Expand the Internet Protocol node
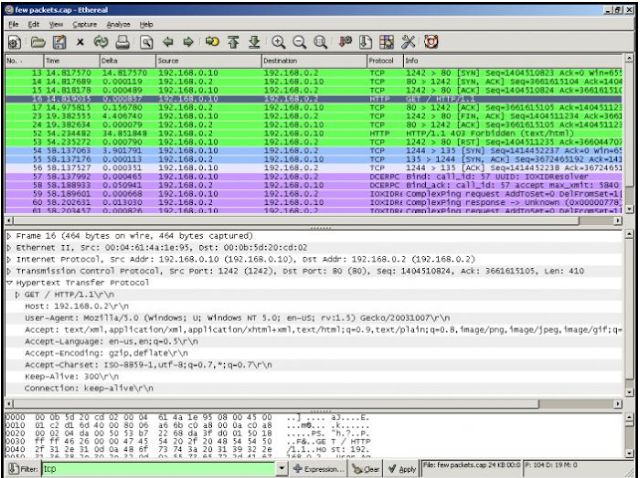The width and height of the screenshot is (640, 478). [9, 260]
